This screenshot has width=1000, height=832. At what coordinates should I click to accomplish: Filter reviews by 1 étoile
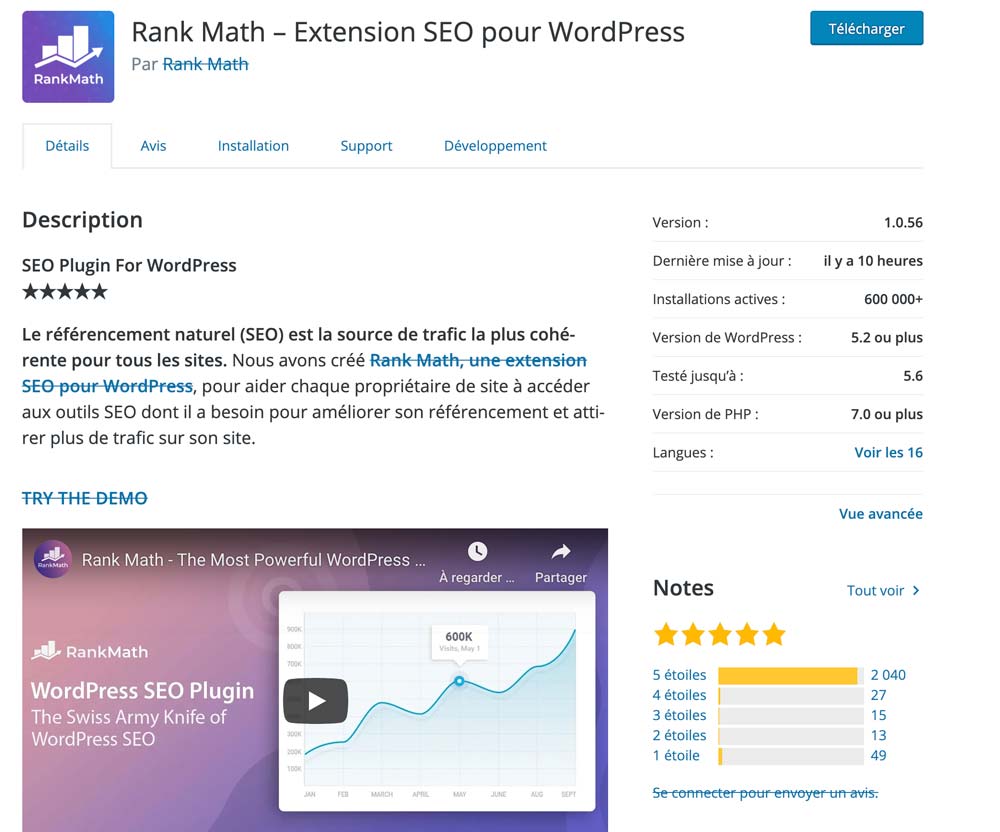click(x=676, y=755)
